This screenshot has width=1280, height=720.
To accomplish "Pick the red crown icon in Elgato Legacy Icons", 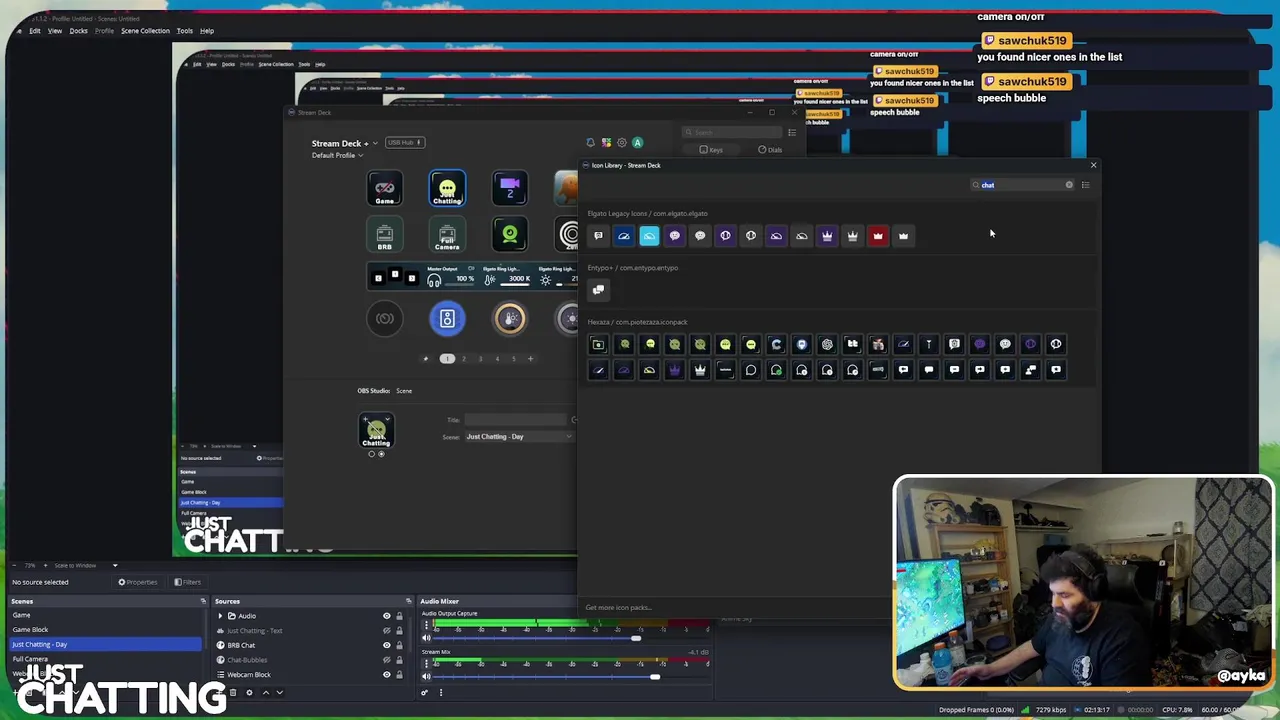I will point(878,236).
